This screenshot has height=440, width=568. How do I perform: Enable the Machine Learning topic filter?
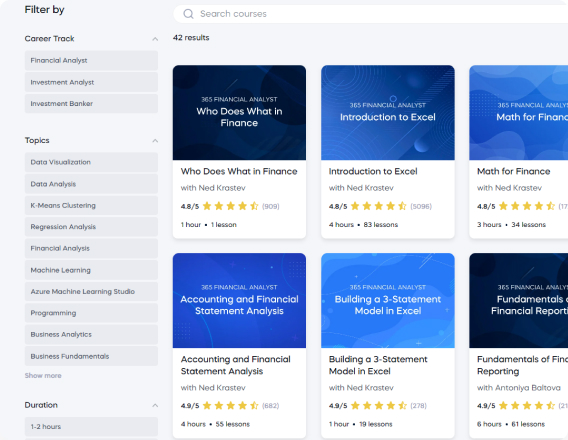91,270
